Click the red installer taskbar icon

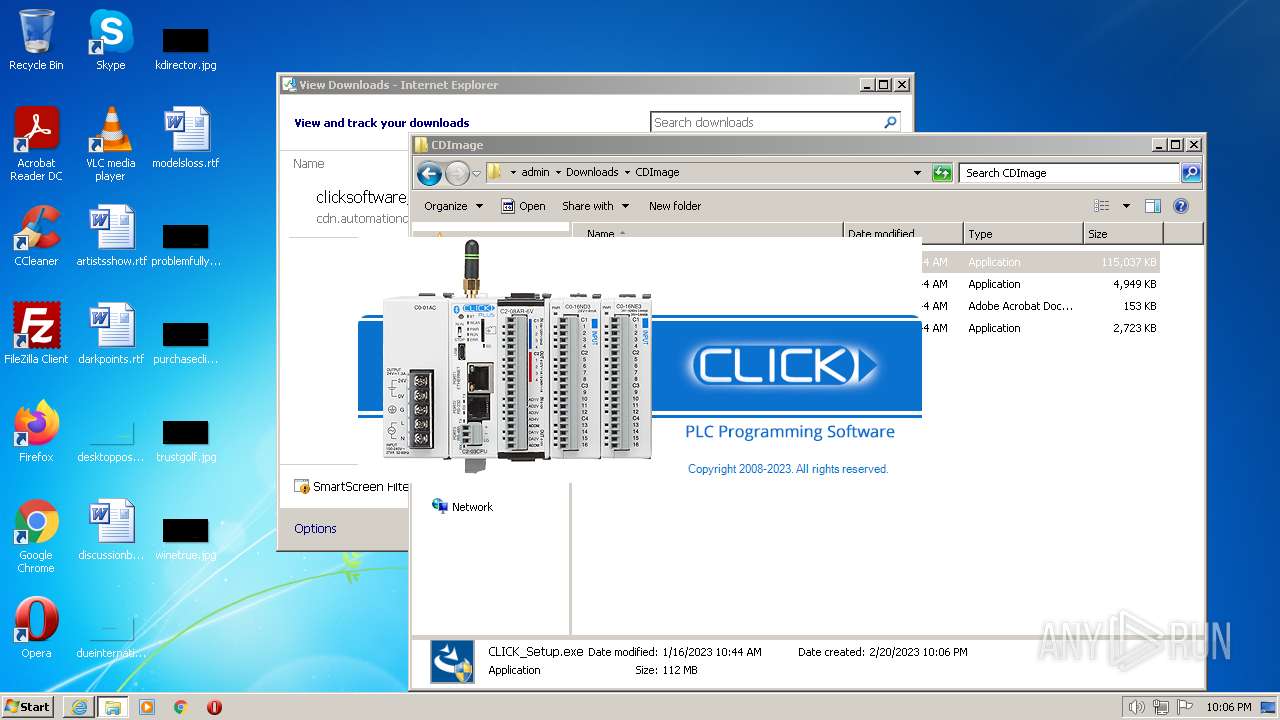pos(214,707)
